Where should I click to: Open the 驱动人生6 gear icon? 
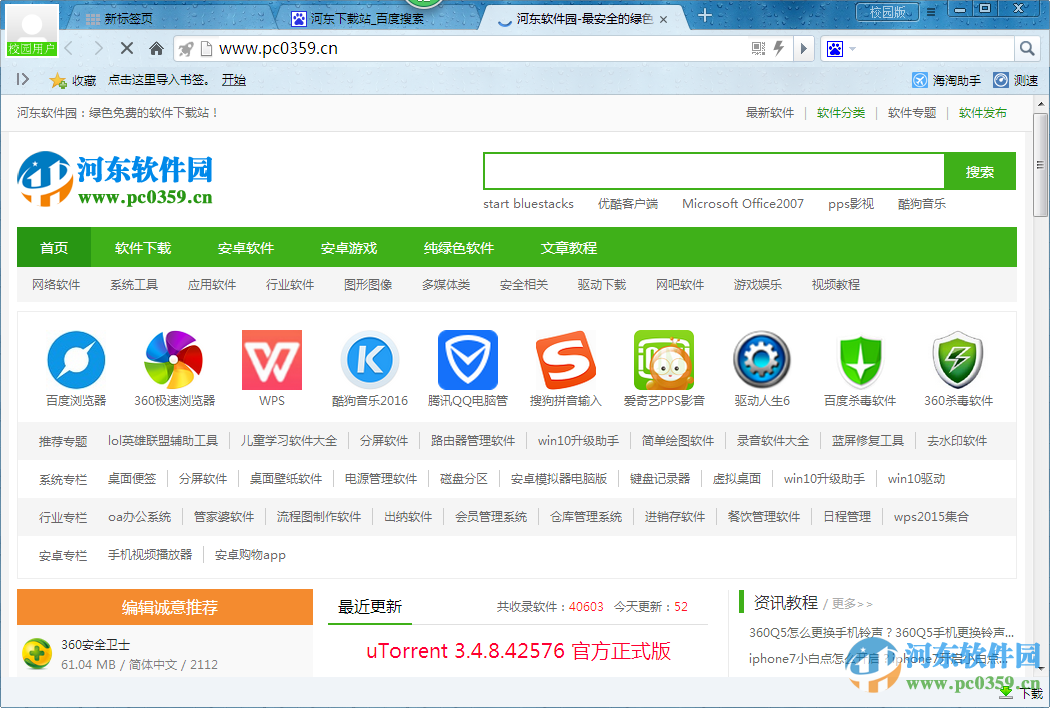pos(762,360)
